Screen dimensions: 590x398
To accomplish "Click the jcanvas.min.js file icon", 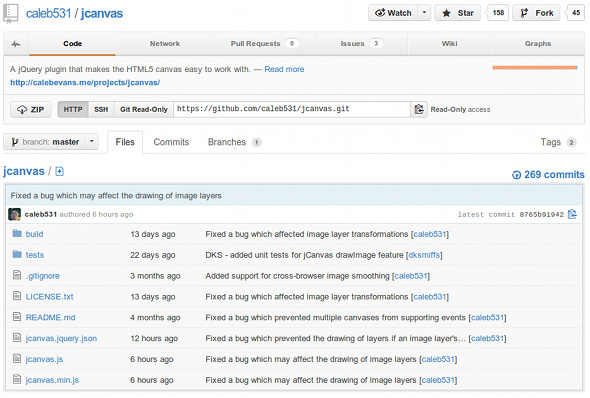I will click(17, 379).
